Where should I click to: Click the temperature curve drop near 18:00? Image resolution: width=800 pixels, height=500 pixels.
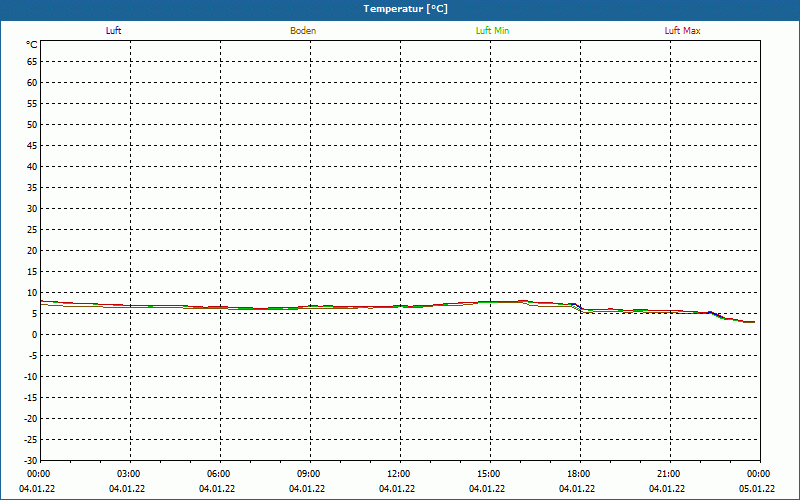pos(579,307)
